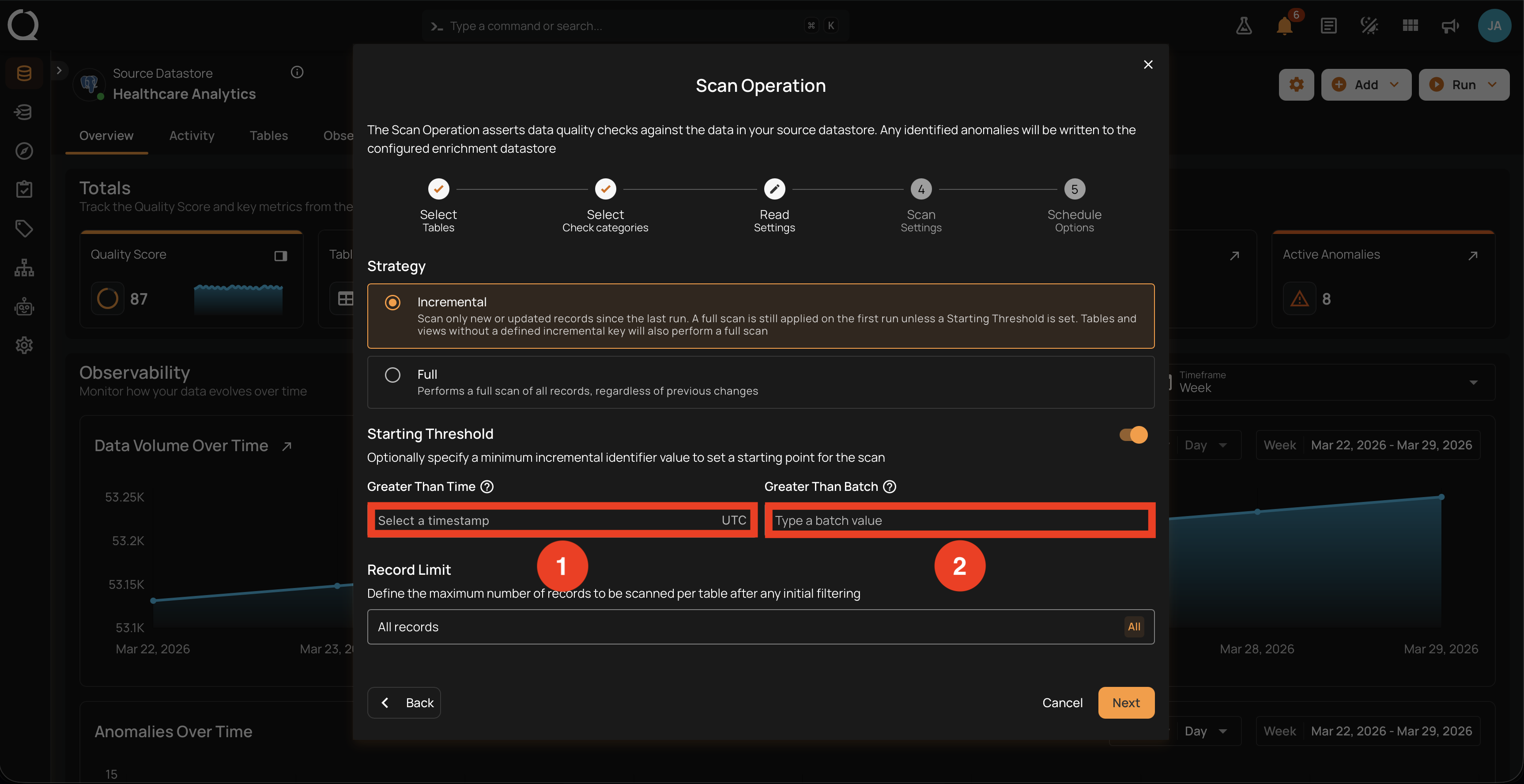Click Greater Than Time help icon
This screenshot has height=784, width=1524.
[487, 486]
